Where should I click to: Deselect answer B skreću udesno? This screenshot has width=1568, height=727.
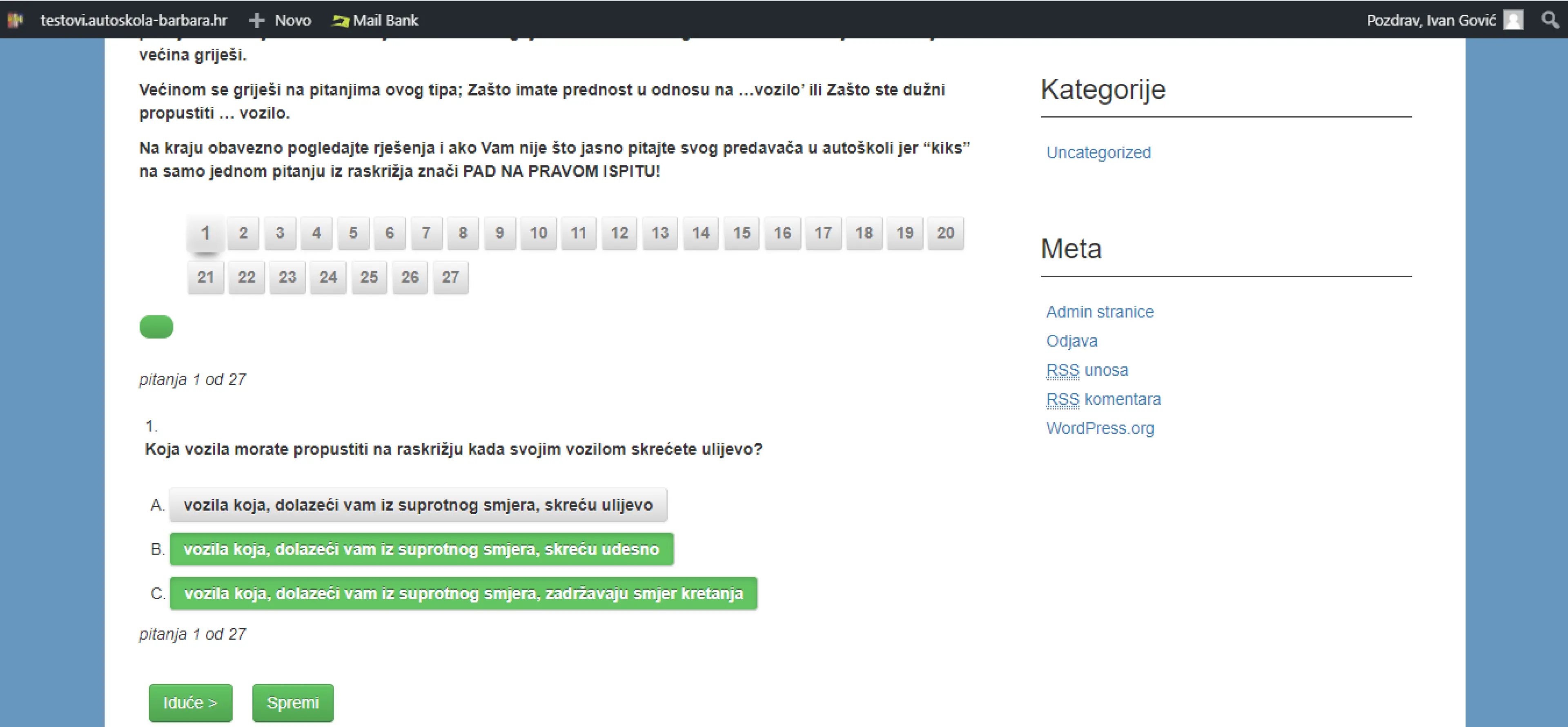[x=421, y=549]
